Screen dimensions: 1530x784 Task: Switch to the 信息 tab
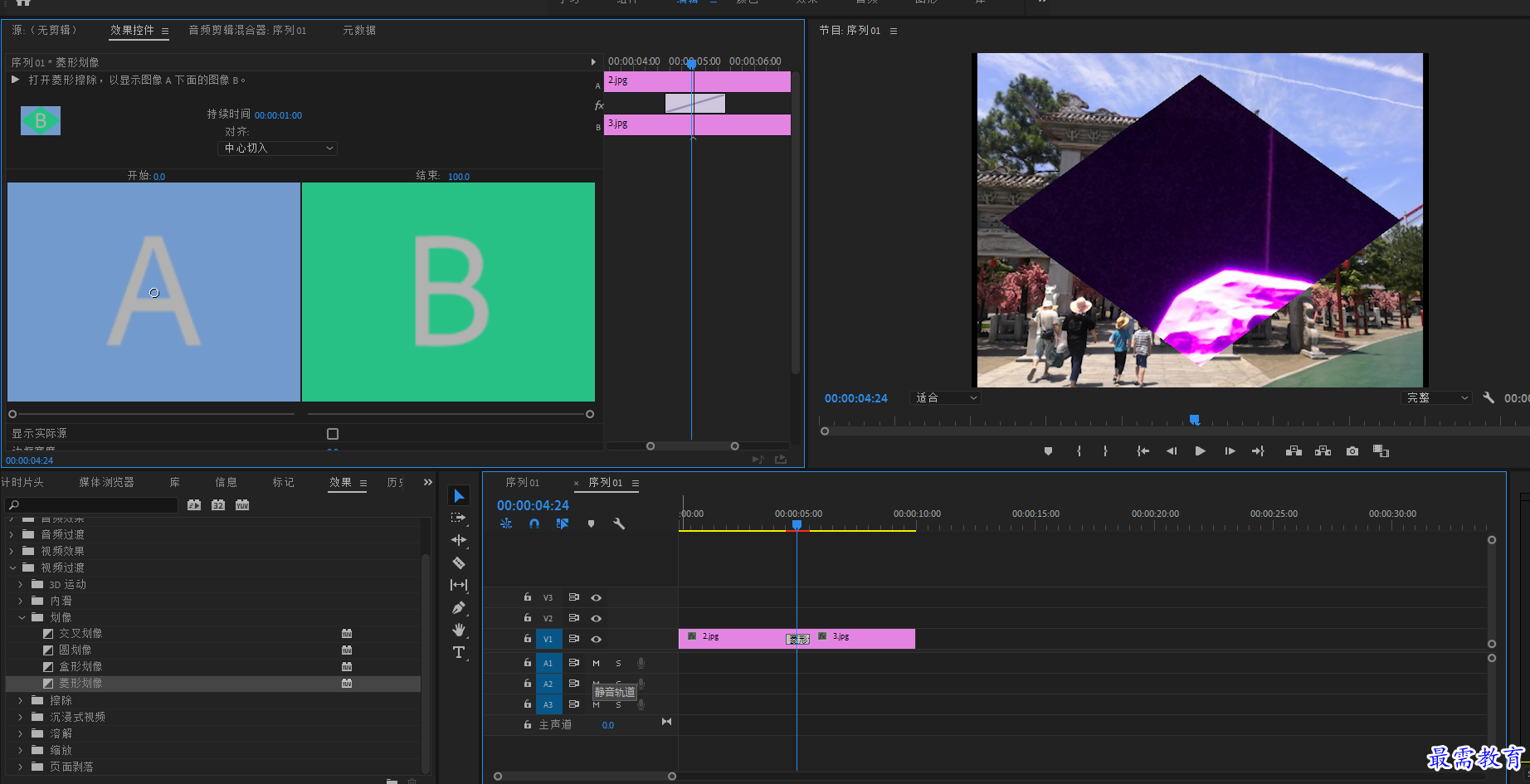tap(226, 482)
